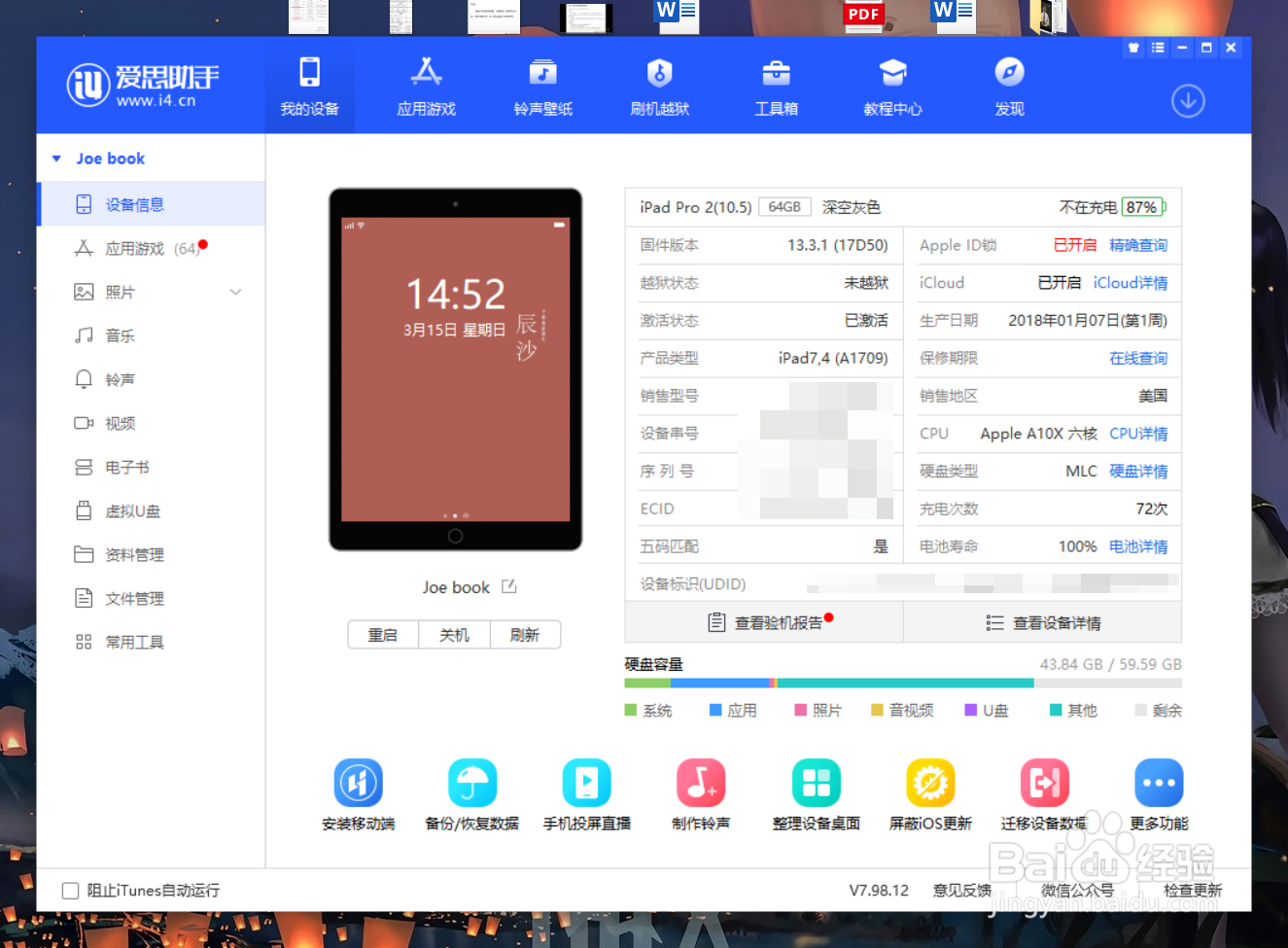Click the 重启 restart button
The width and height of the screenshot is (1288, 948).
point(382,634)
